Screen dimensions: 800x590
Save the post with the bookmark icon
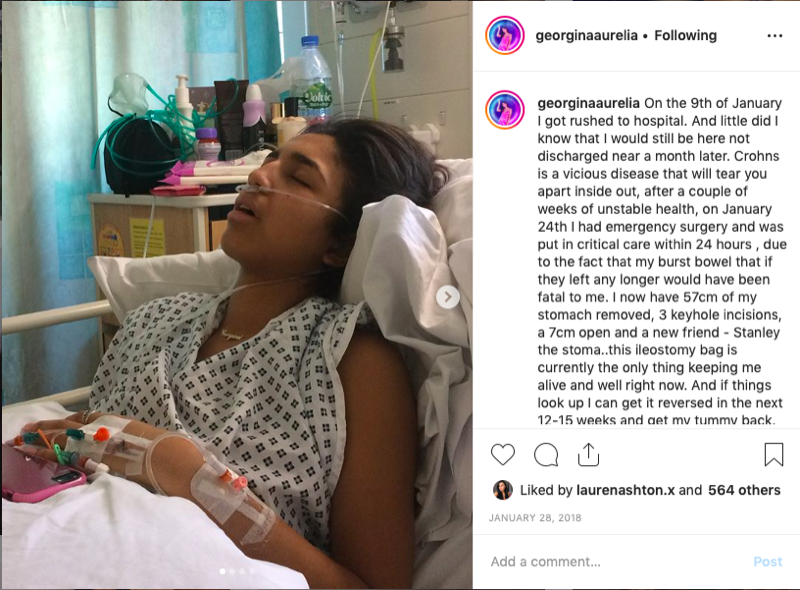click(773, 454)
